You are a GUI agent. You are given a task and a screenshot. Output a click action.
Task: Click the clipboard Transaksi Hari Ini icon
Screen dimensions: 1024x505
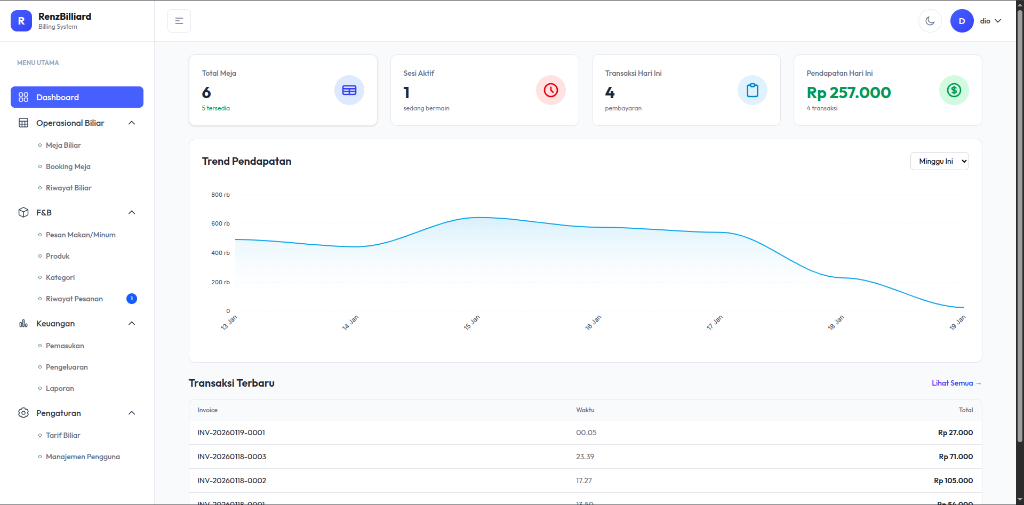coord(752,90)
